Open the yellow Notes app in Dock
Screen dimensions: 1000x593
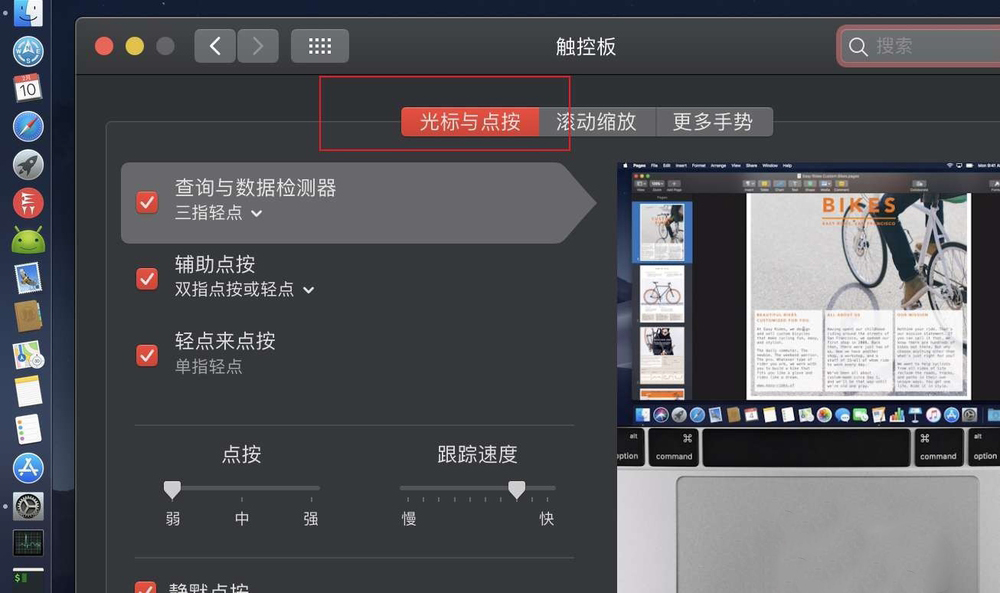point(28,392)
